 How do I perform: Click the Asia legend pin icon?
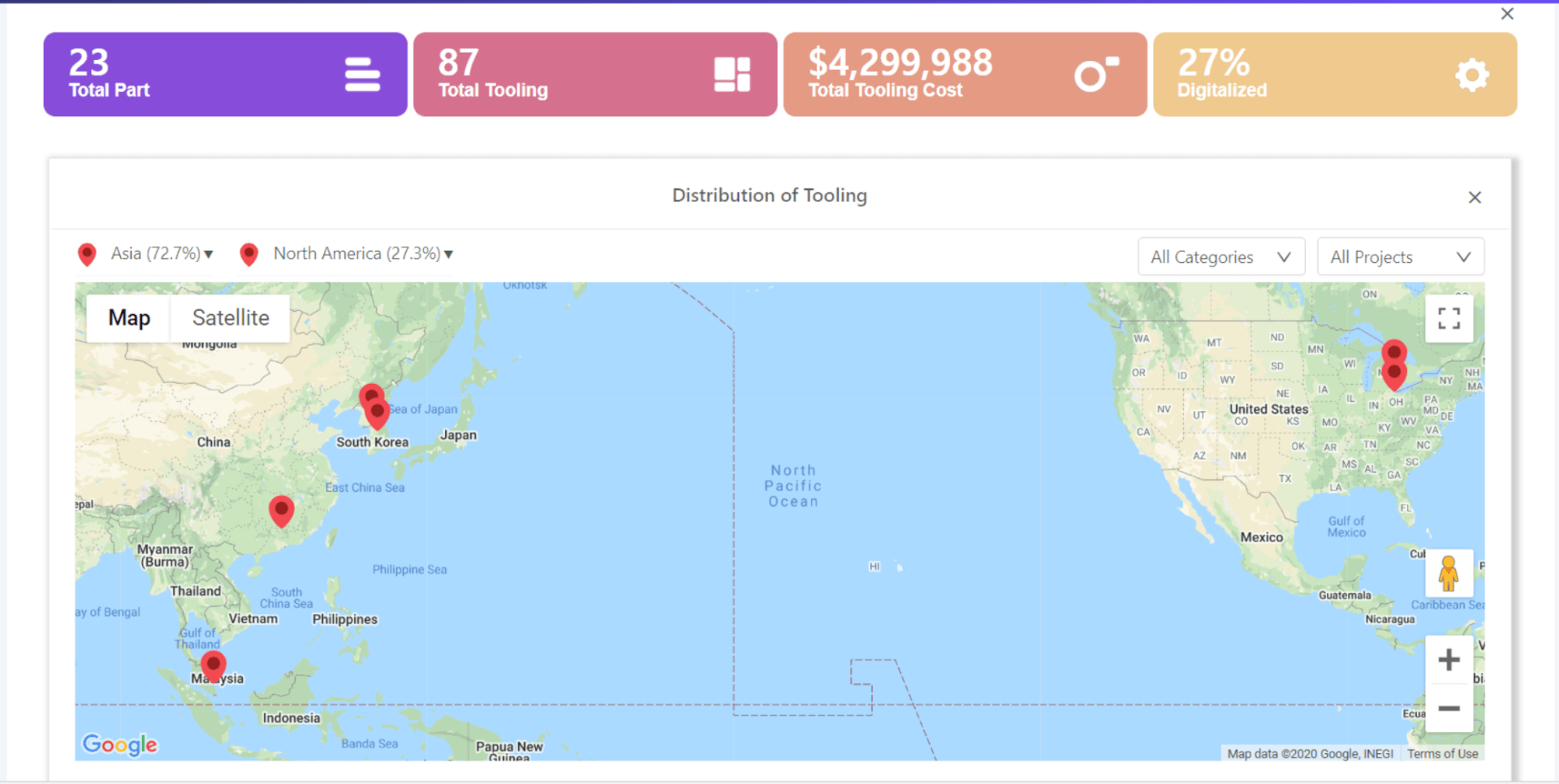point(87,255)
